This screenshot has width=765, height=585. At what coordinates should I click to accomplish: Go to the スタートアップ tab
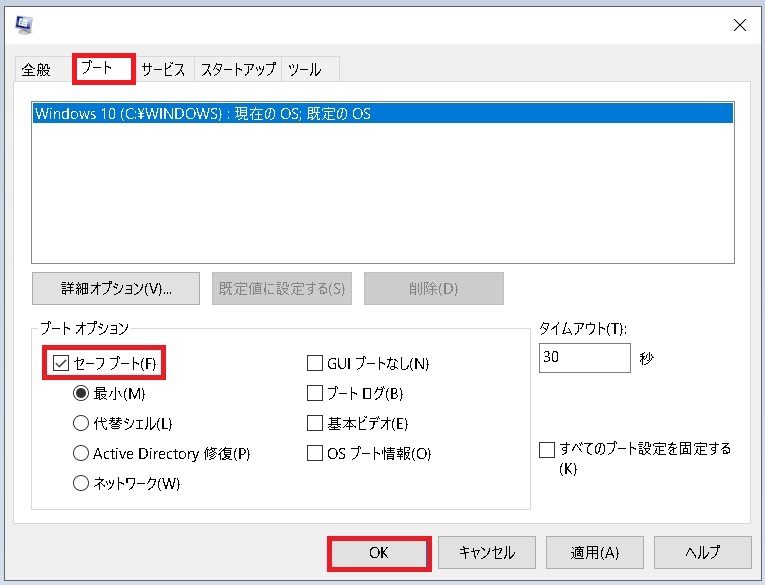coord(238,69)
